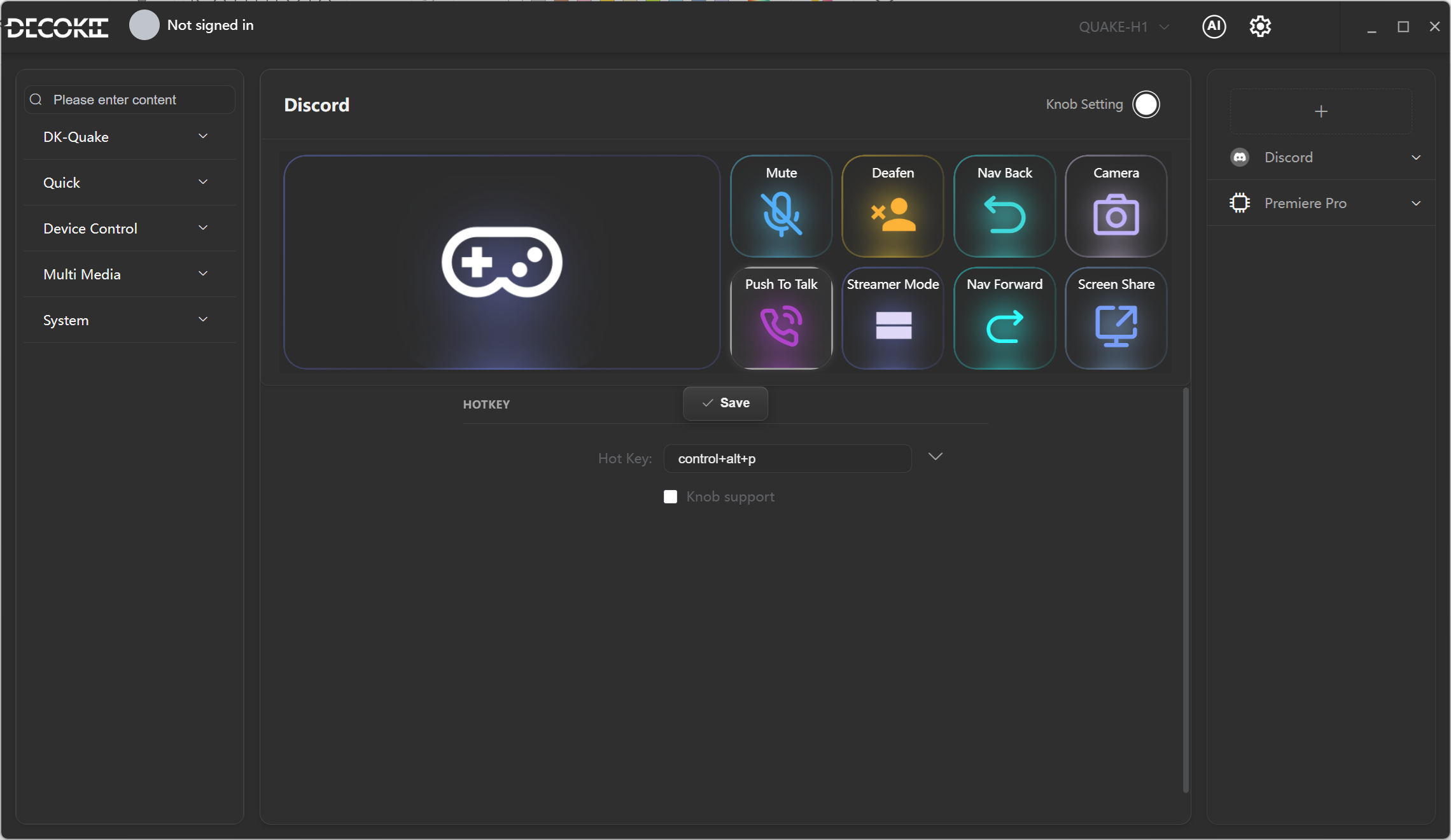Expand the Quick category
Screen dimensions: 1451x840
pos(130,183)
